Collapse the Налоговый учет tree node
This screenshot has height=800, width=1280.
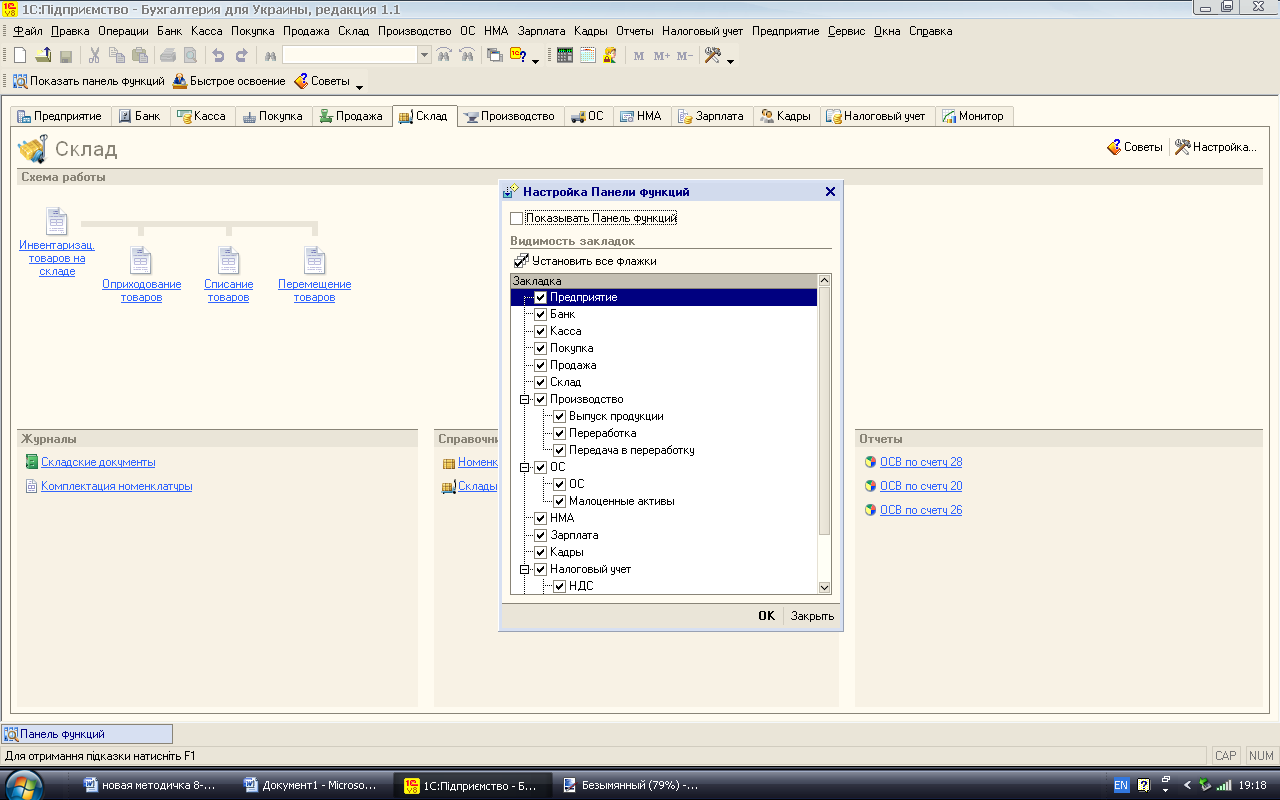pos(524,569)
